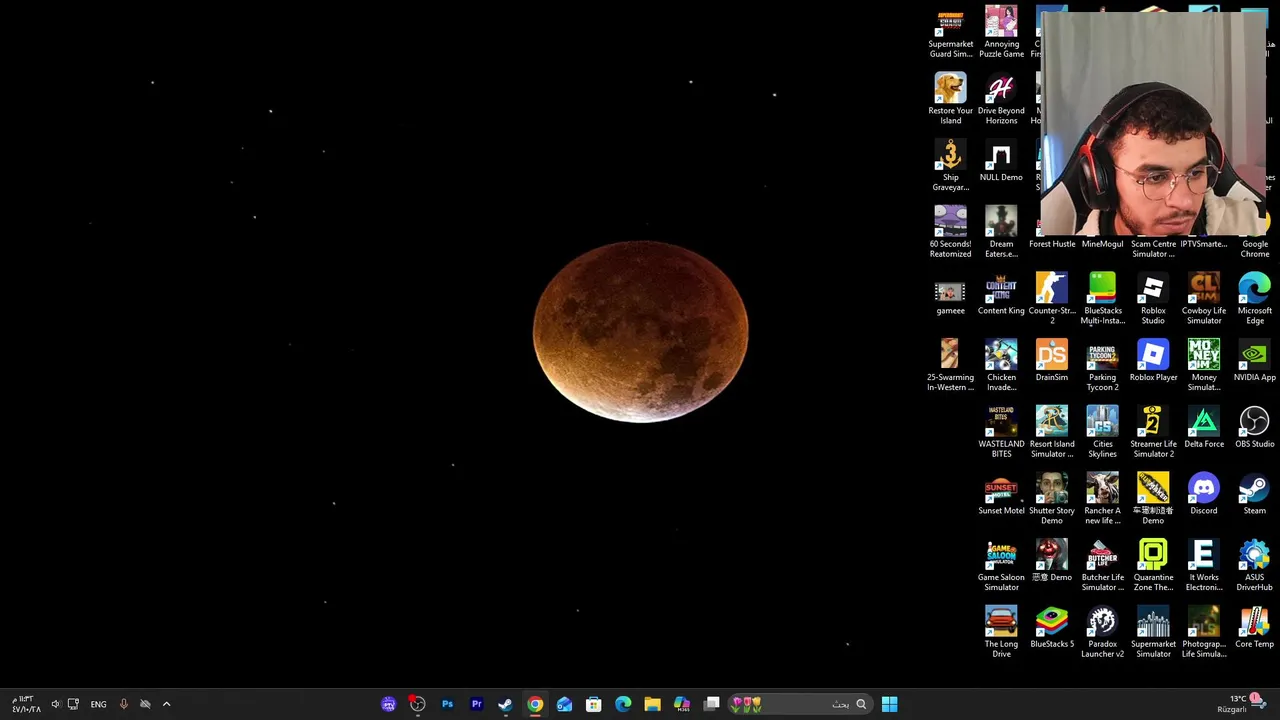Viewport: 1280px width, 720px height.
Task: Open NULL Demo desktop icon
Action: point(1001,161)
